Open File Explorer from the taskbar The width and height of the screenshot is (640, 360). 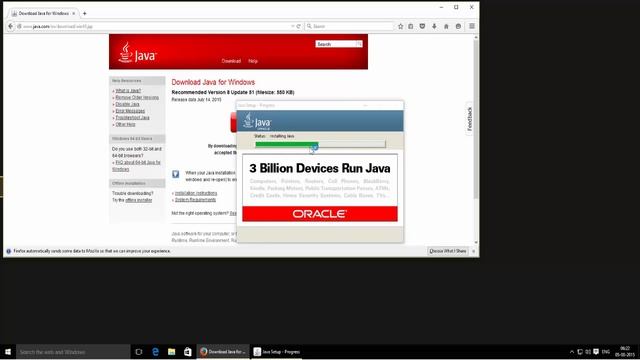pos(171,351)
